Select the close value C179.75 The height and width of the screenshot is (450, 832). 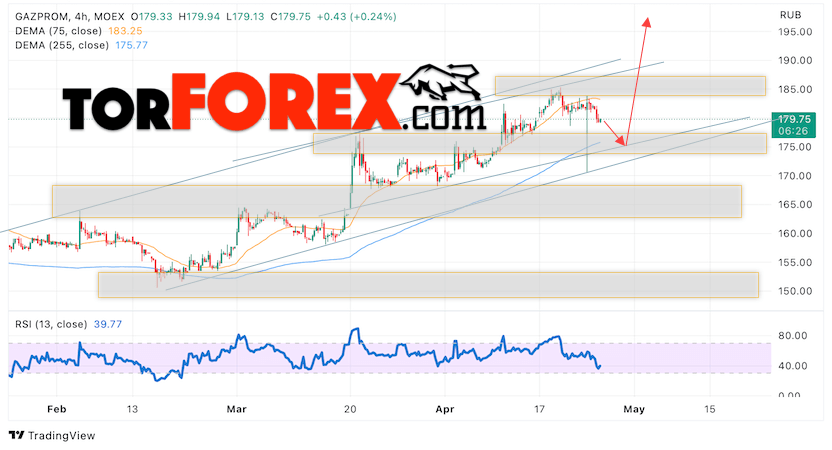pos(290,17)
